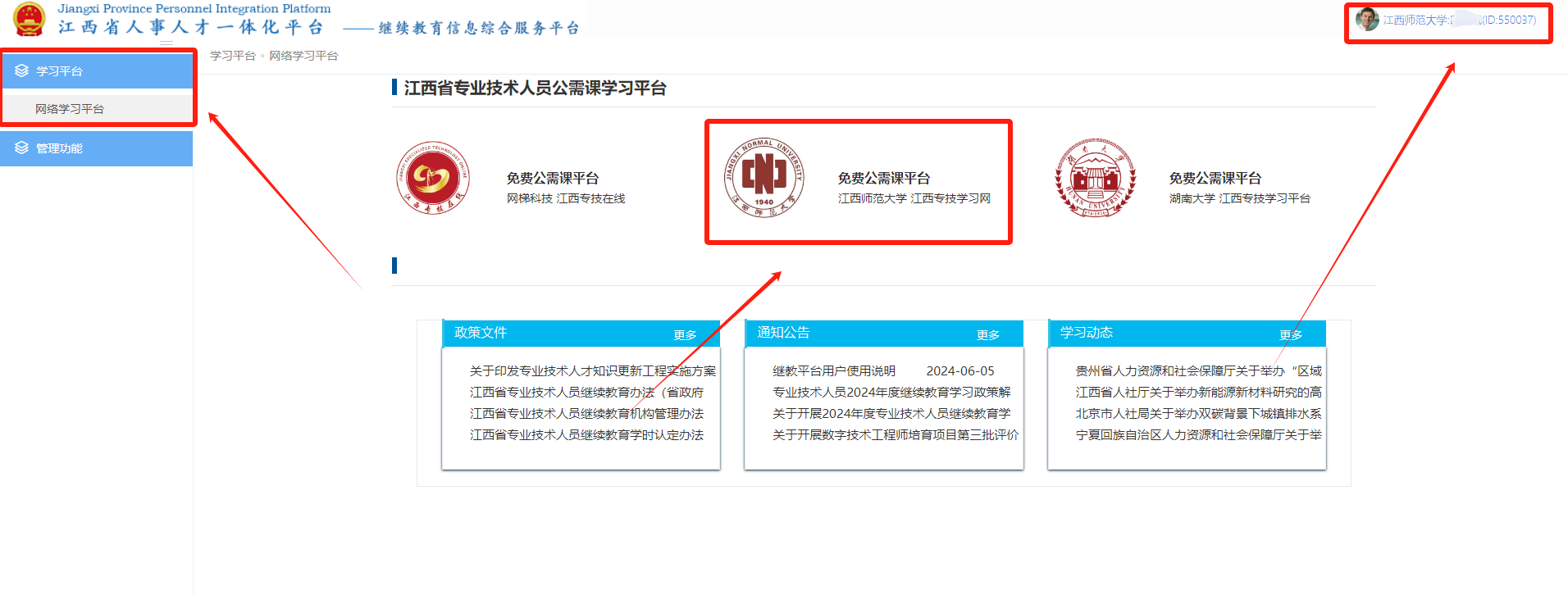Click 更多 in the 政策文件 panel
This screenshot has width=1568, height=595.
tap(685, 334)
